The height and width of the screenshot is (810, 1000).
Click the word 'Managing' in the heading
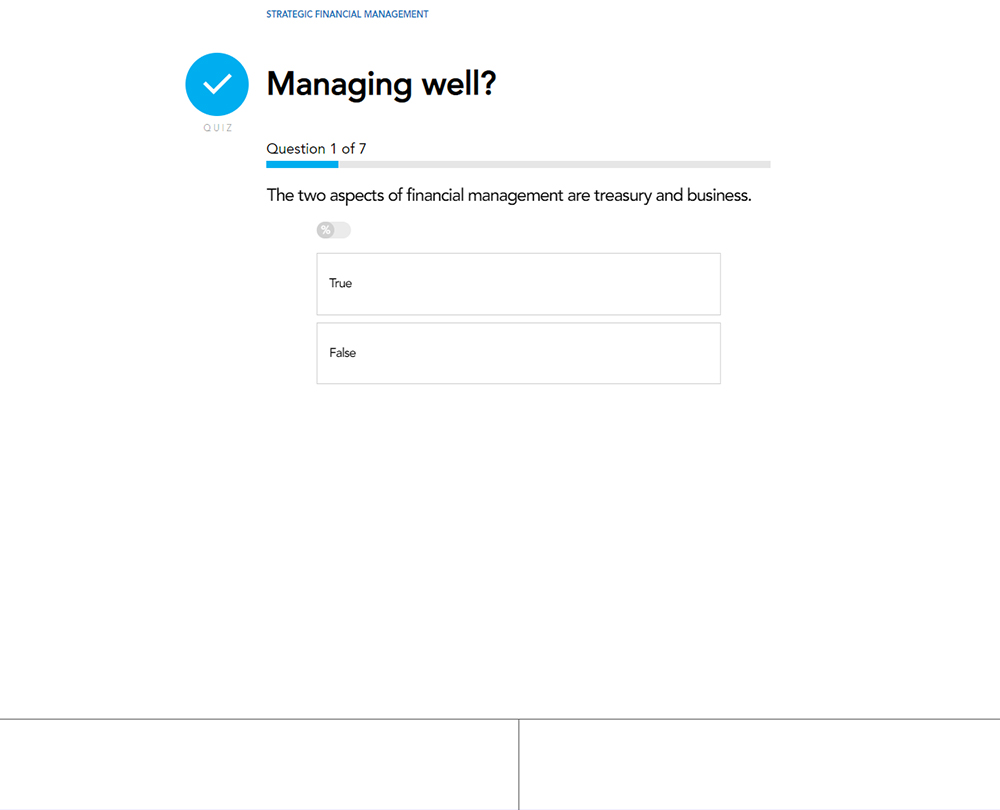[339, 84]
